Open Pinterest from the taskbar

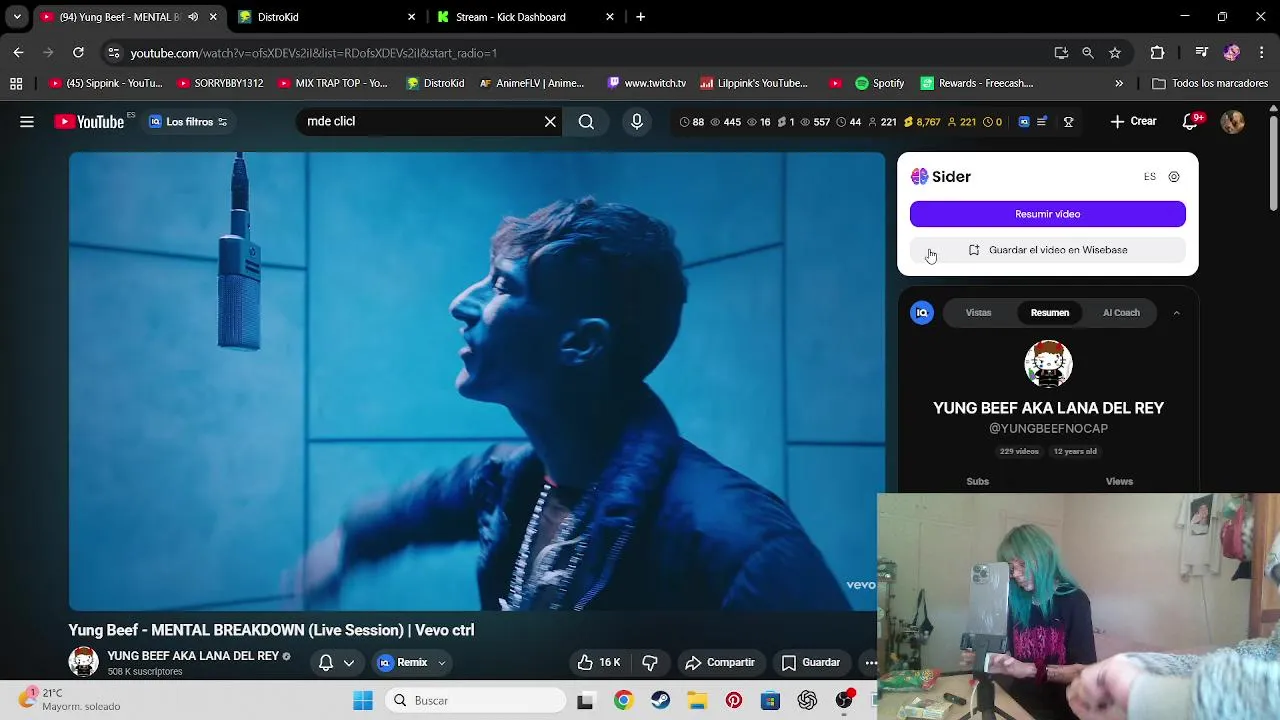click(x=734, y=701)
